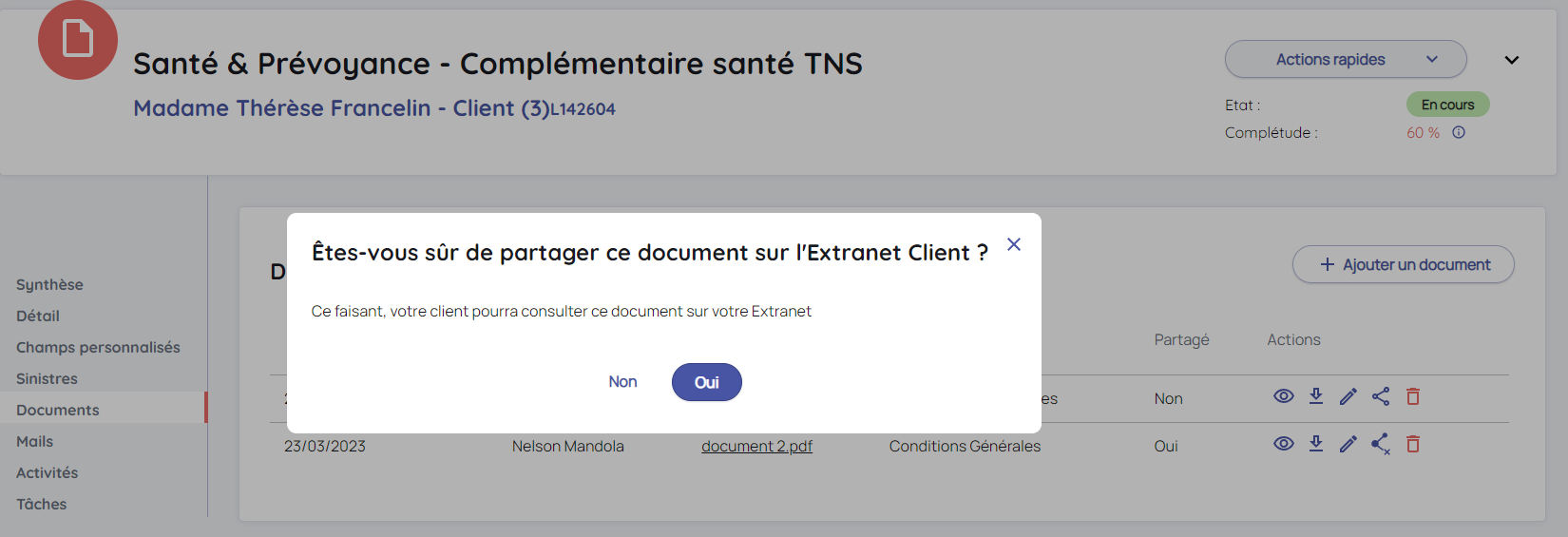Image resolution: width=1568 pixels, height=537 pixels.
Task: View document 2.pdf with the eye icon
Action: click(1283, 444)
